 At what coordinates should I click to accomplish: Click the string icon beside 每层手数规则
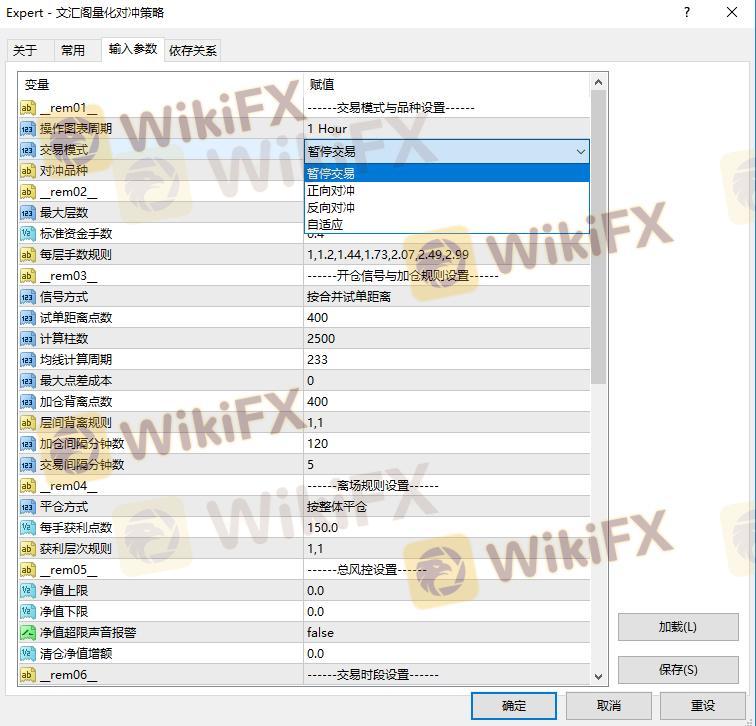point(28,255)
